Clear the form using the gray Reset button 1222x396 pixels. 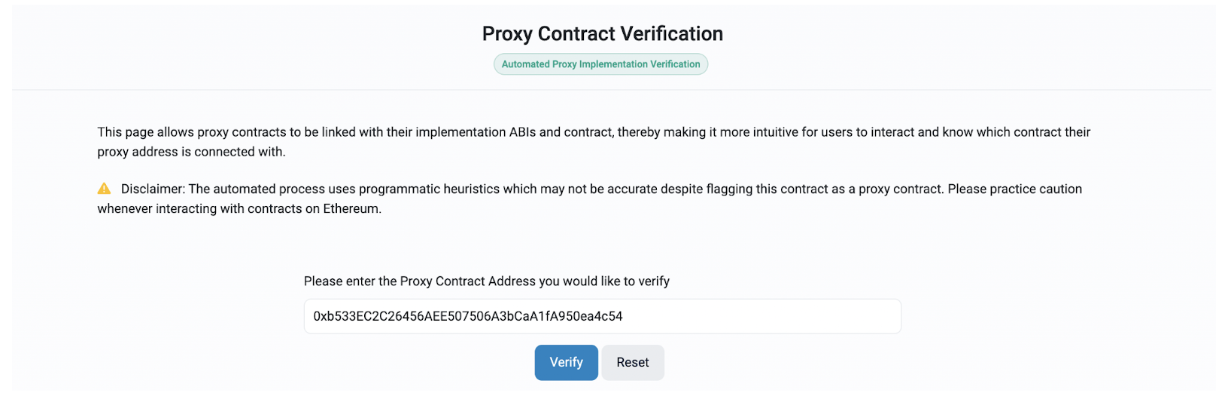point(632,362)
